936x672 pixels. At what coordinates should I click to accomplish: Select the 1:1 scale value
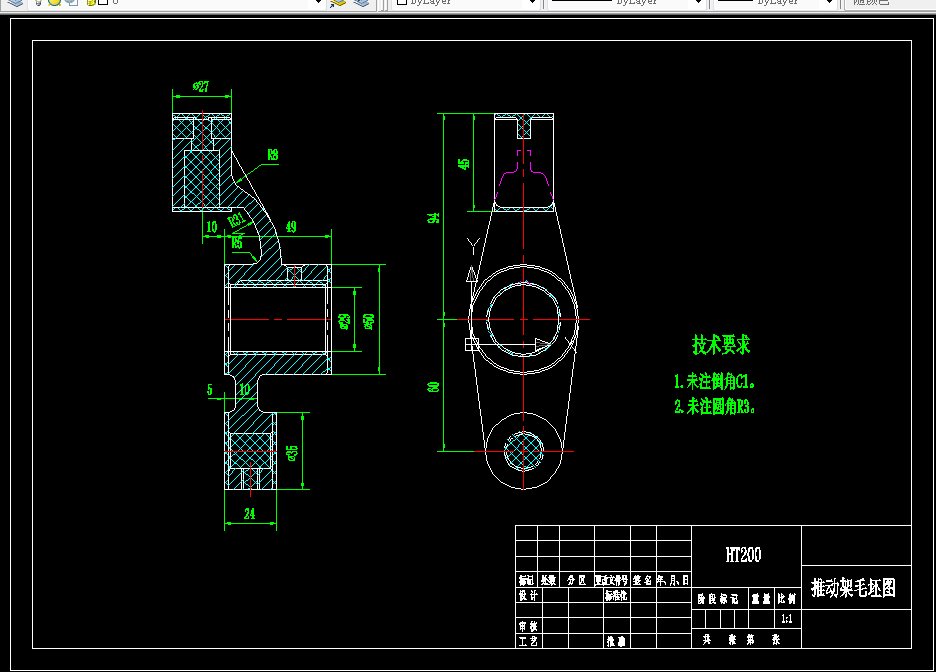click(787, 619)
